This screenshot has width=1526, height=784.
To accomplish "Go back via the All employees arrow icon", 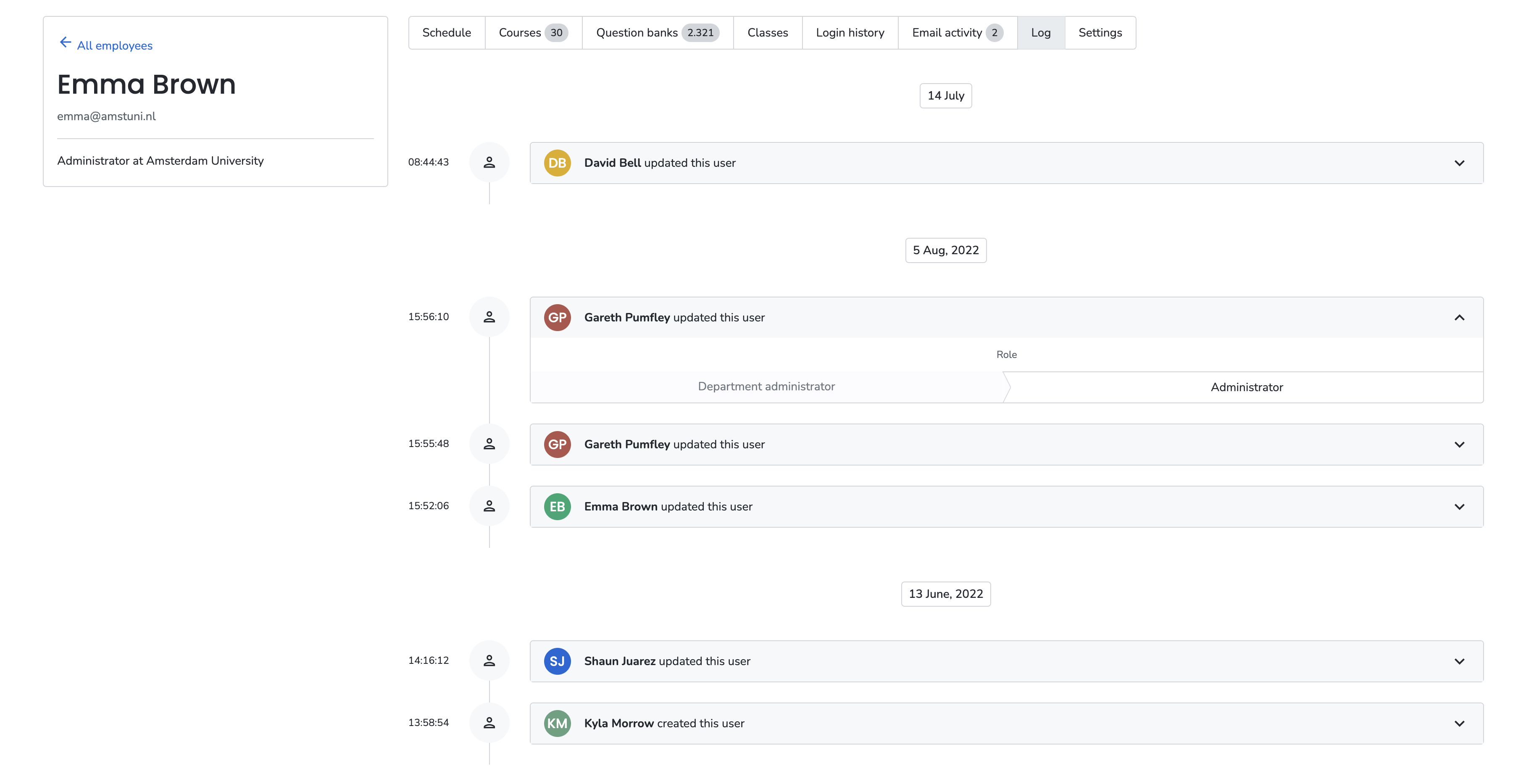I will 65,43.
